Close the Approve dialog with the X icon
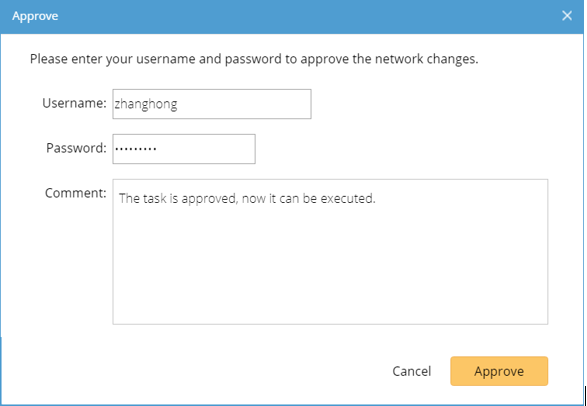587x406 pixels. (567, 16)
